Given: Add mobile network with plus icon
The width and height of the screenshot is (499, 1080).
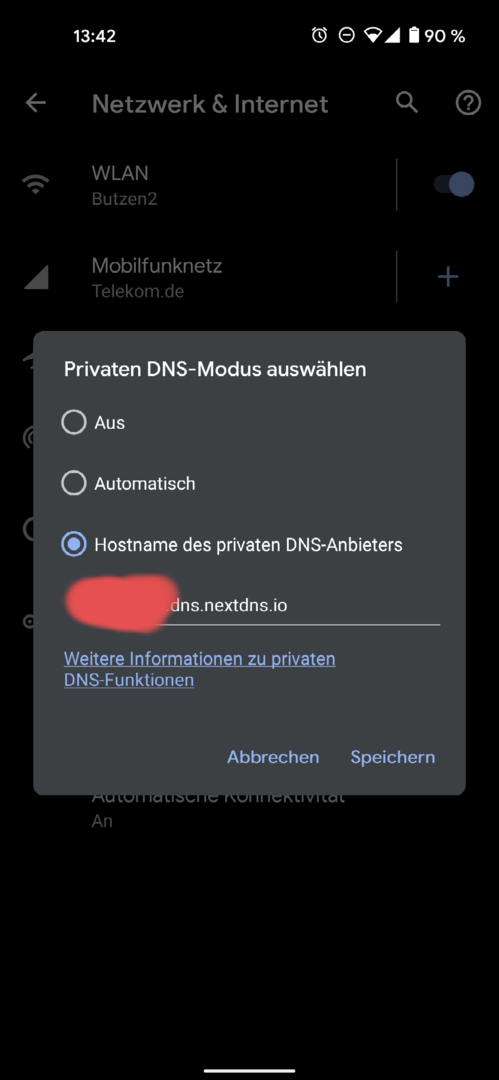Looking at the screenshot, I should 448,277.
